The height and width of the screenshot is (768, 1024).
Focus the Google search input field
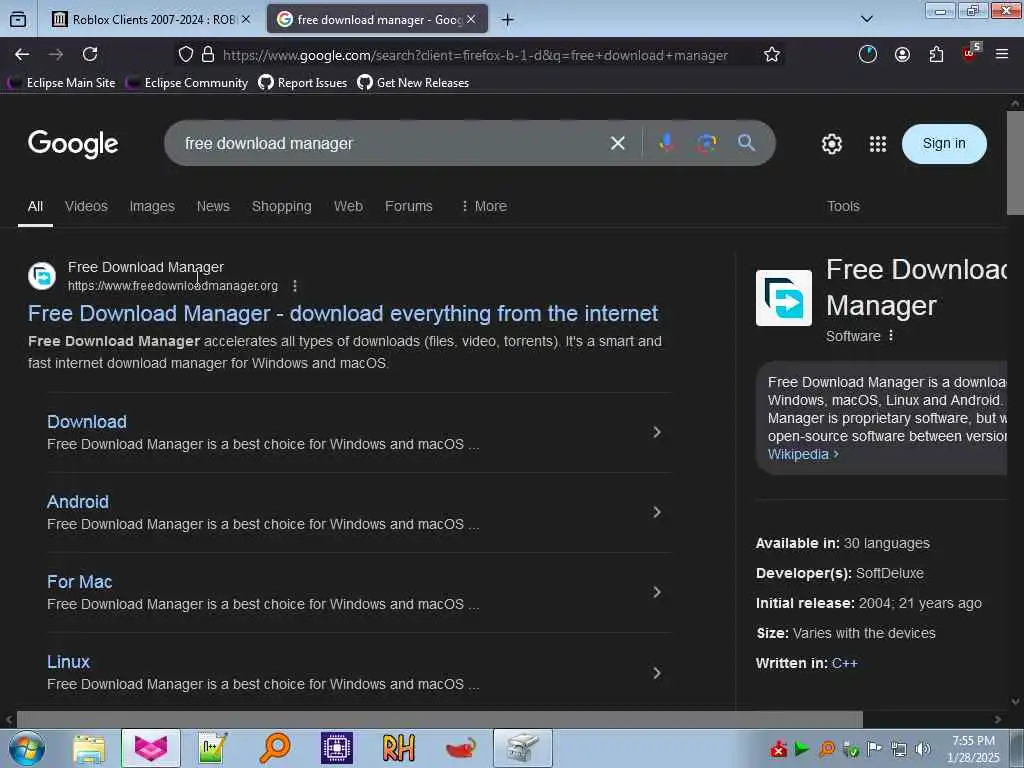click(392, 143)
